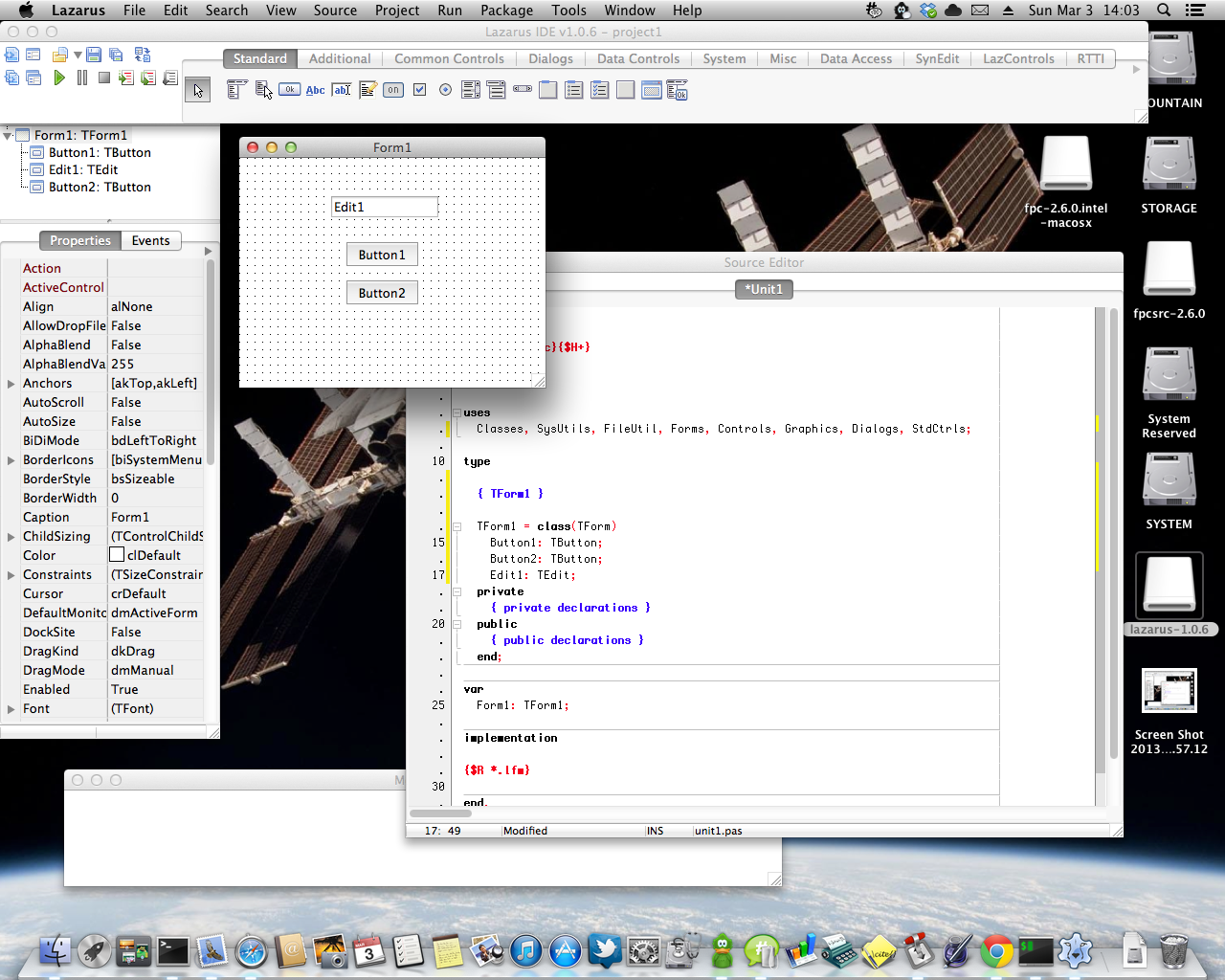Screen dimensions: 1225x980
Task: Click the View Units toolbar icon
Action: (12, 78)
